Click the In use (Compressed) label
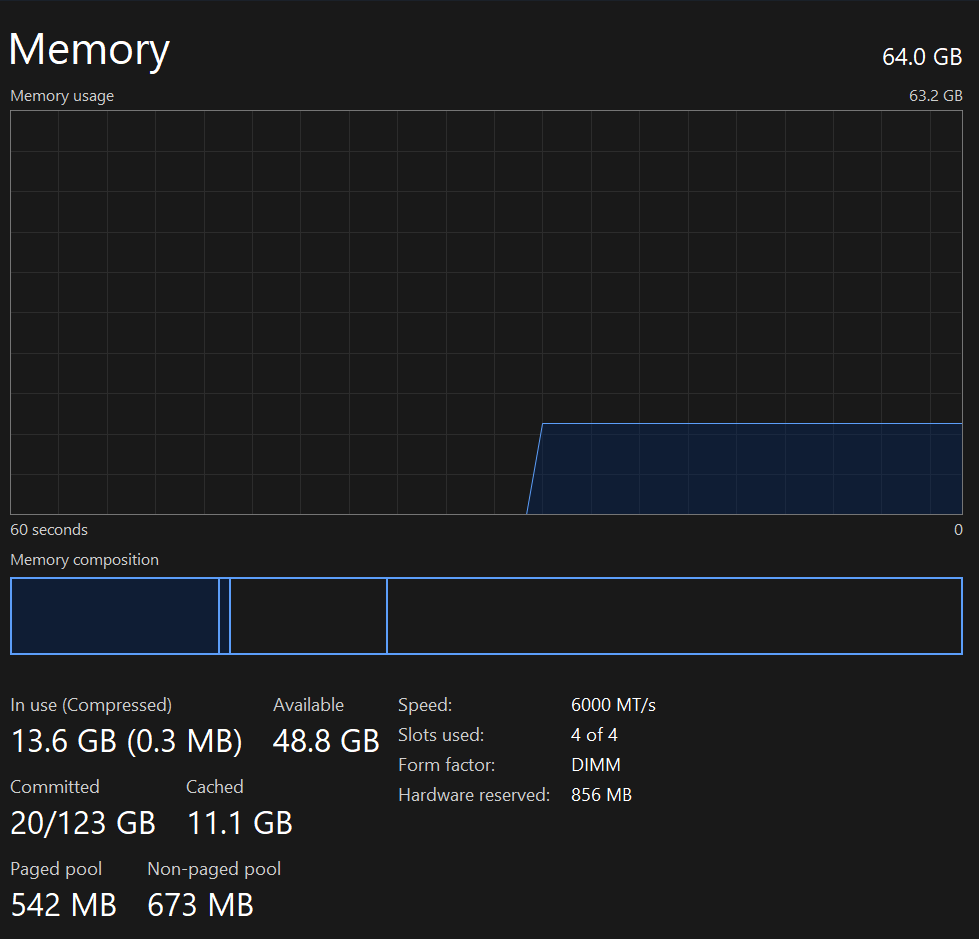979x939 pixels. pyautogui.click(x=91, y=705)
